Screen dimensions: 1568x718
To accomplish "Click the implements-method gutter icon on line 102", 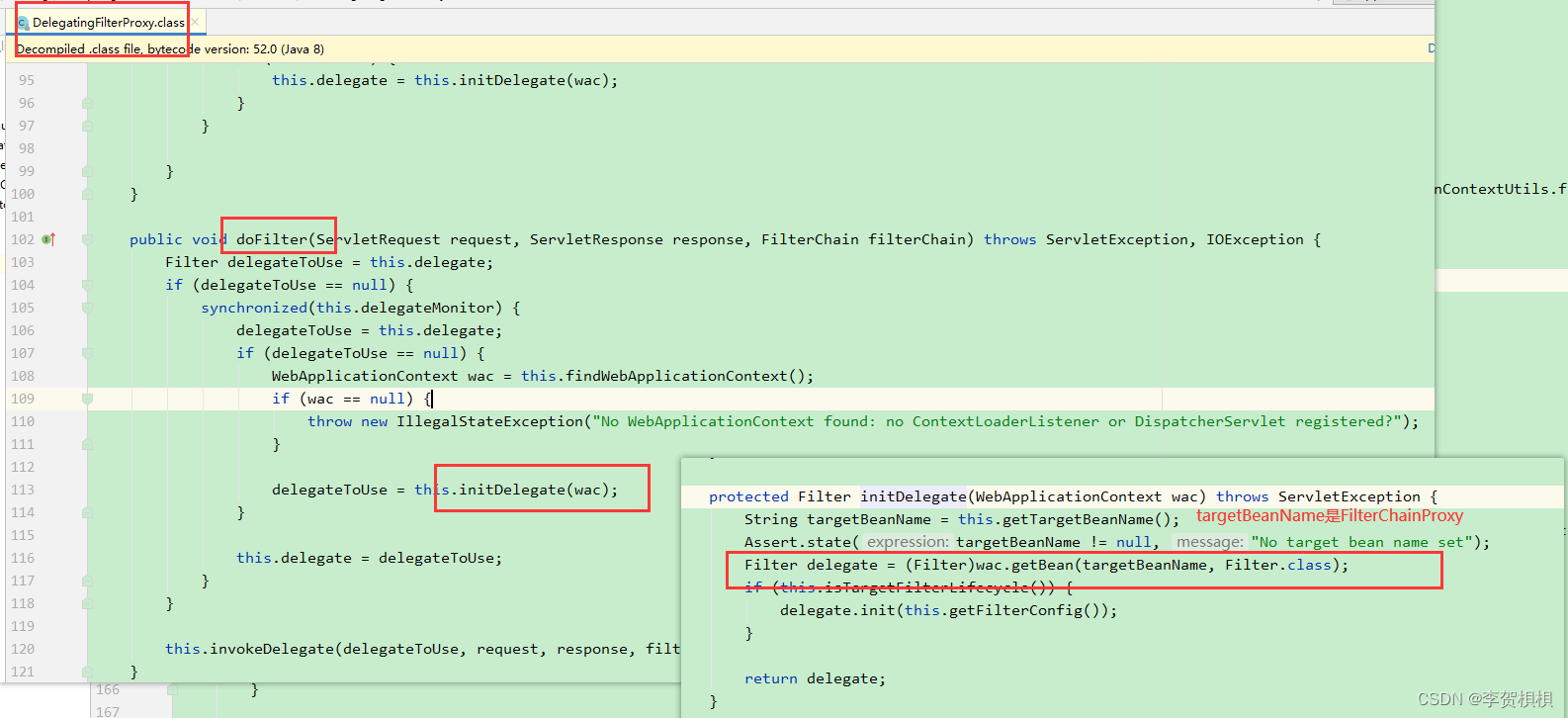I will pyautogui.click(x=48, y=239).
